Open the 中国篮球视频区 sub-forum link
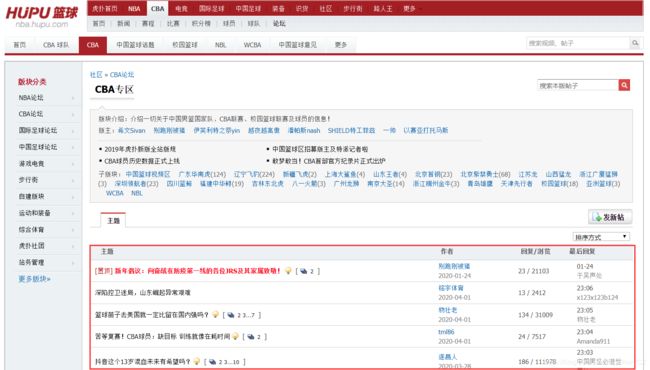650x370 pixels. click(x=148, y=174)
